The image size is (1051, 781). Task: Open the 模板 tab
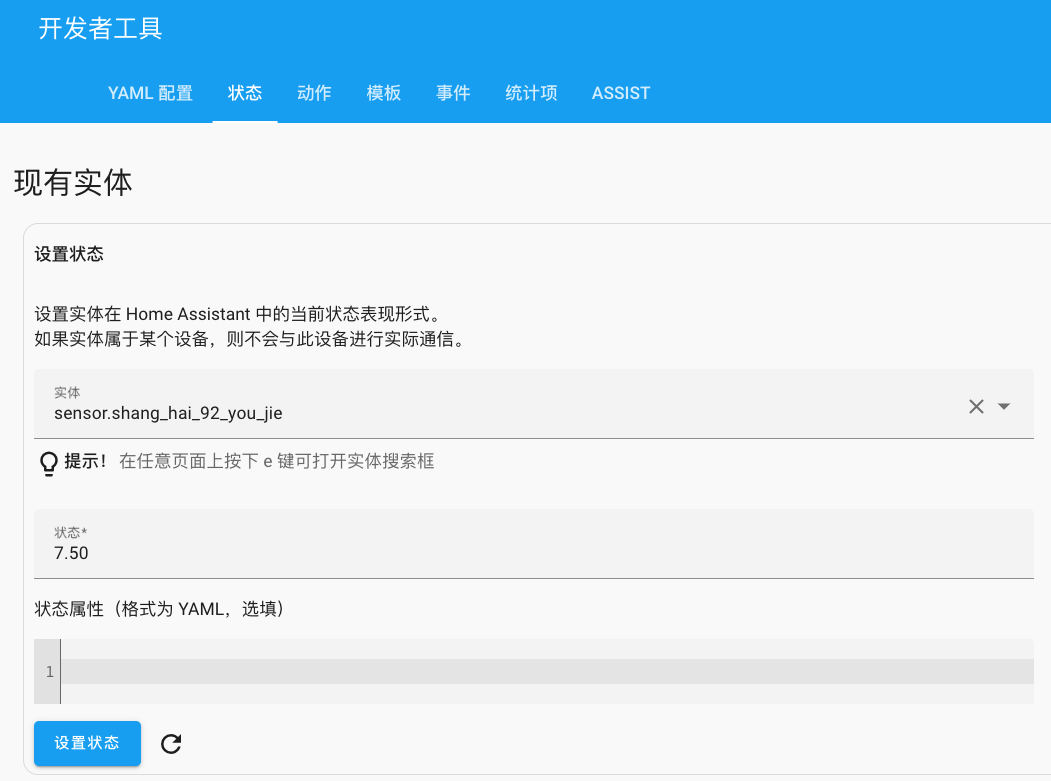pyautogui.click(x=383, y=93)
